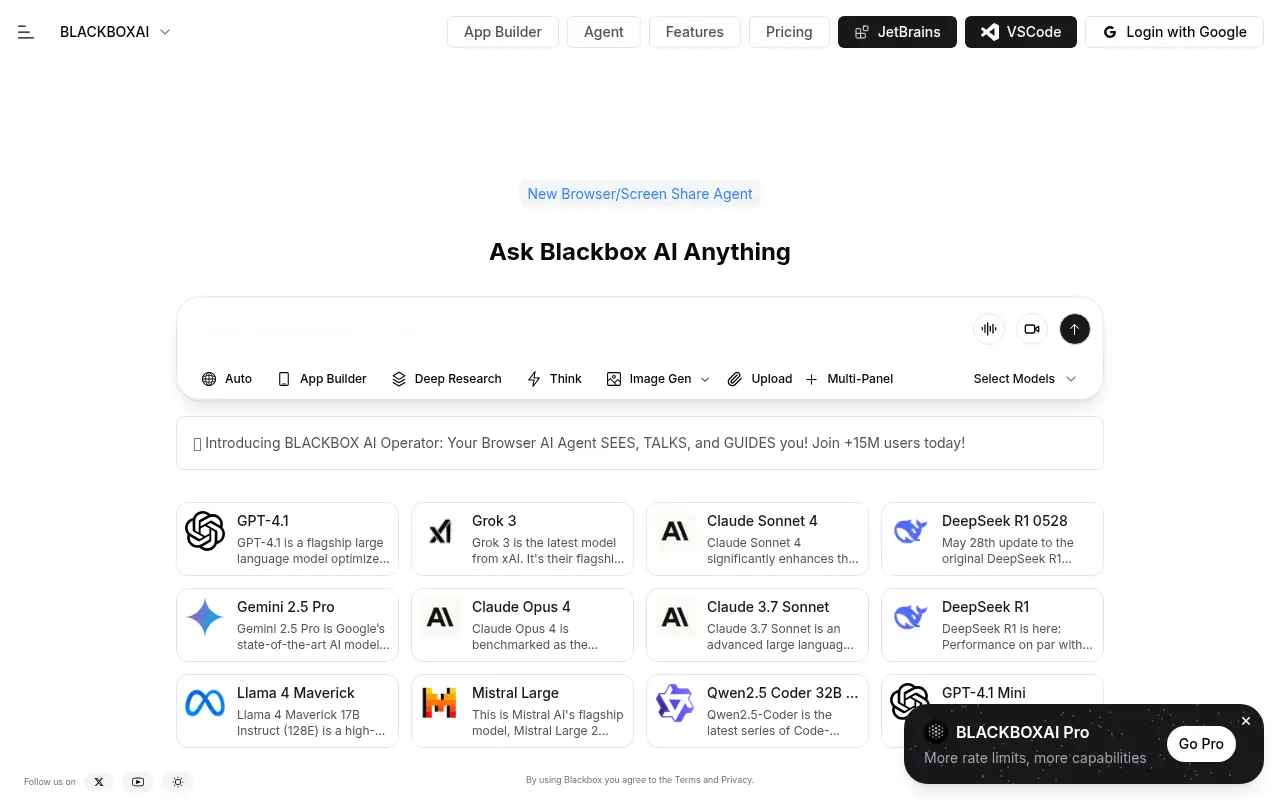Open the Select Models dropdown
The width and height of the screenshot is (1280, 800).
click(x=1022, y=379)
